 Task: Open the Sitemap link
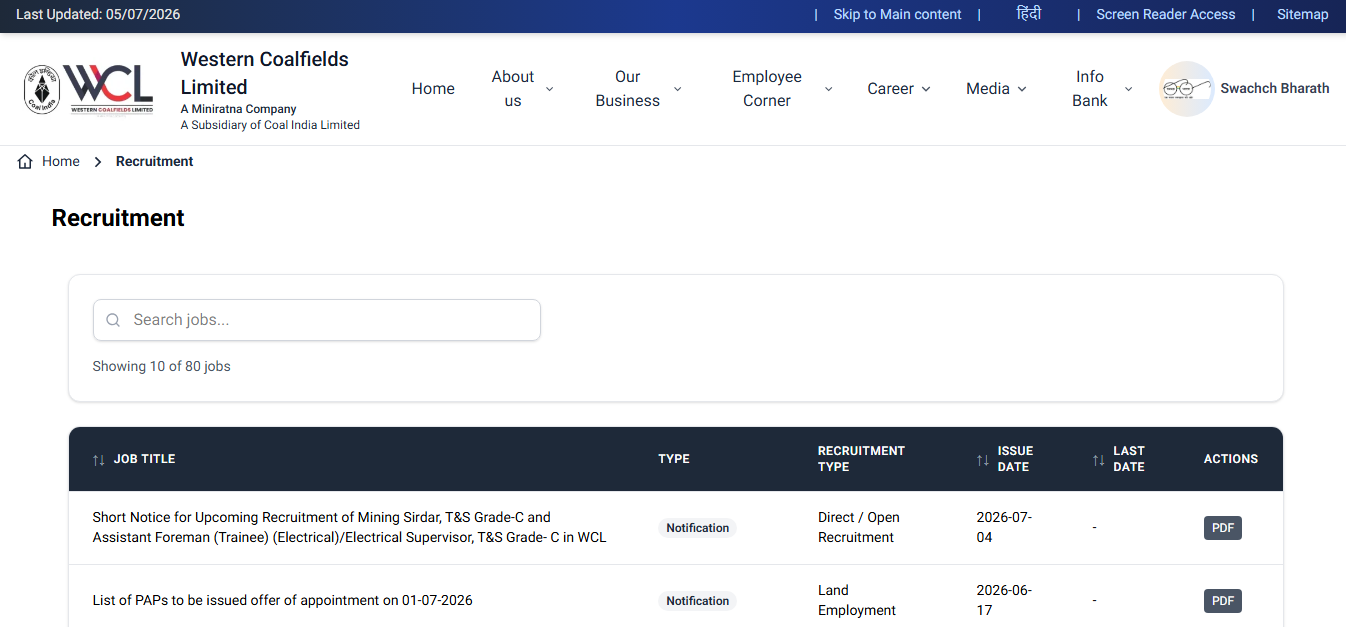tap(1302, 15)
